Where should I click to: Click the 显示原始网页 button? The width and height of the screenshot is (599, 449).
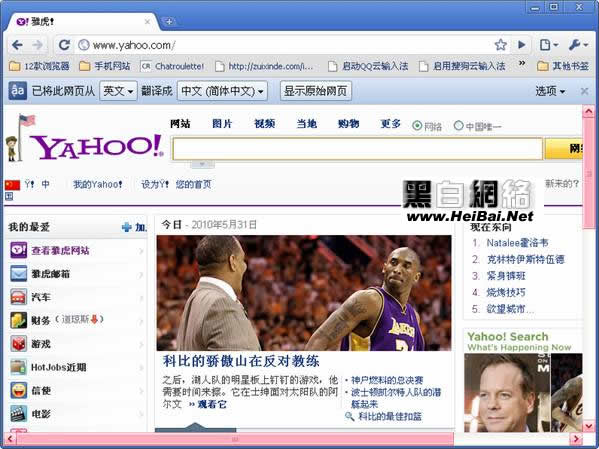point(316,91)
